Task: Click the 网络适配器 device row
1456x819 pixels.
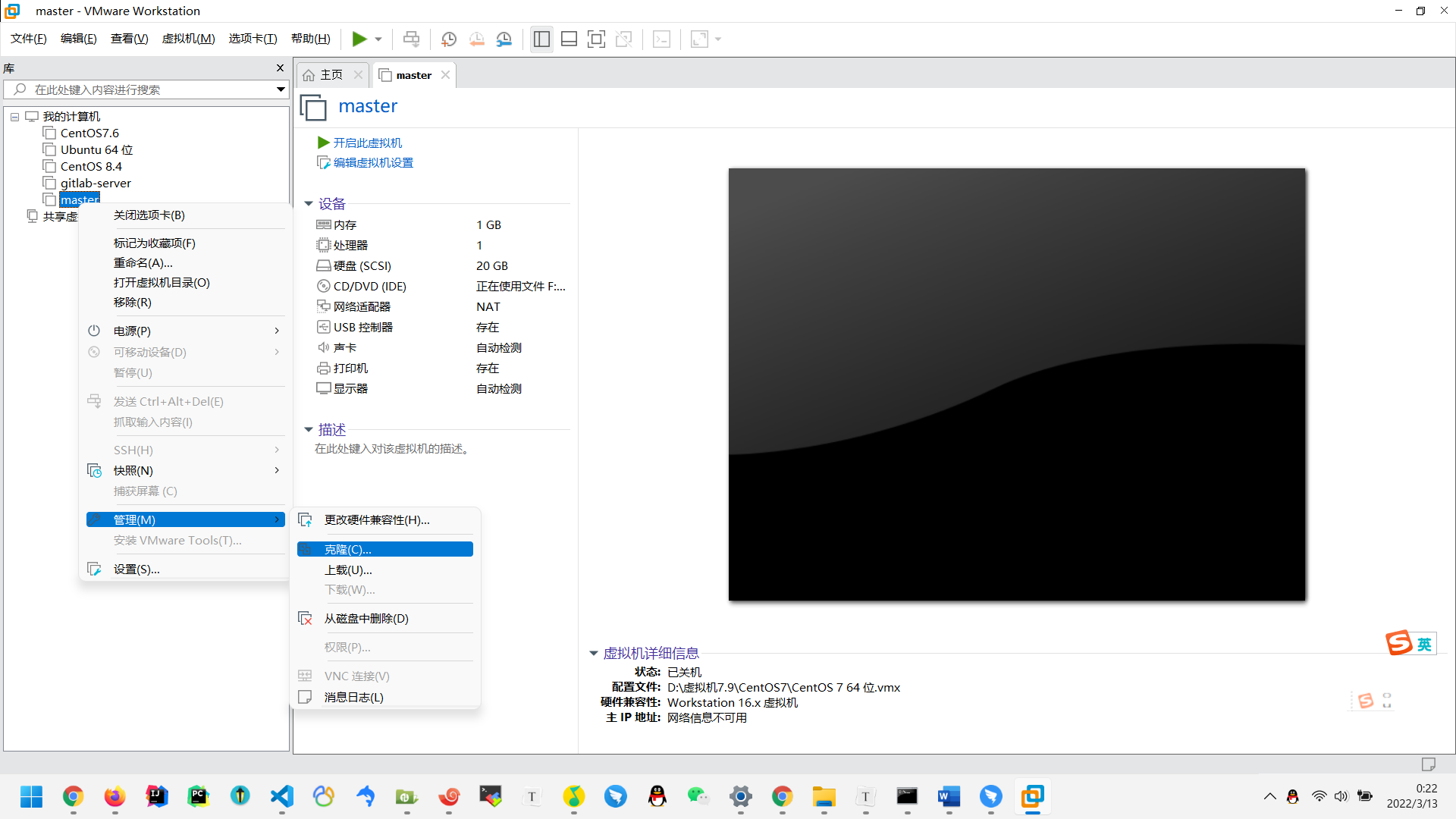Action: coord(441,307)
